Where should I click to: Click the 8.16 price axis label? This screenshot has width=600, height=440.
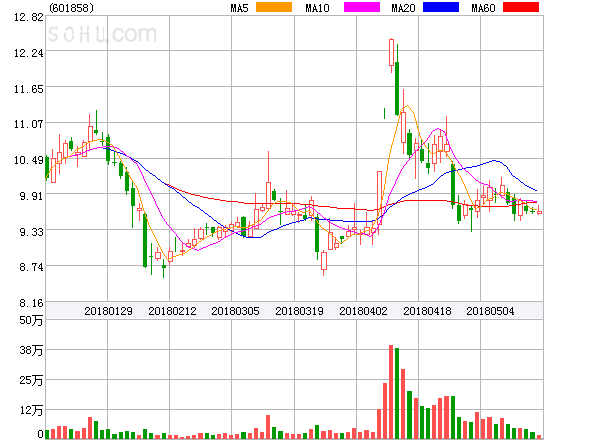click(32, 303)
